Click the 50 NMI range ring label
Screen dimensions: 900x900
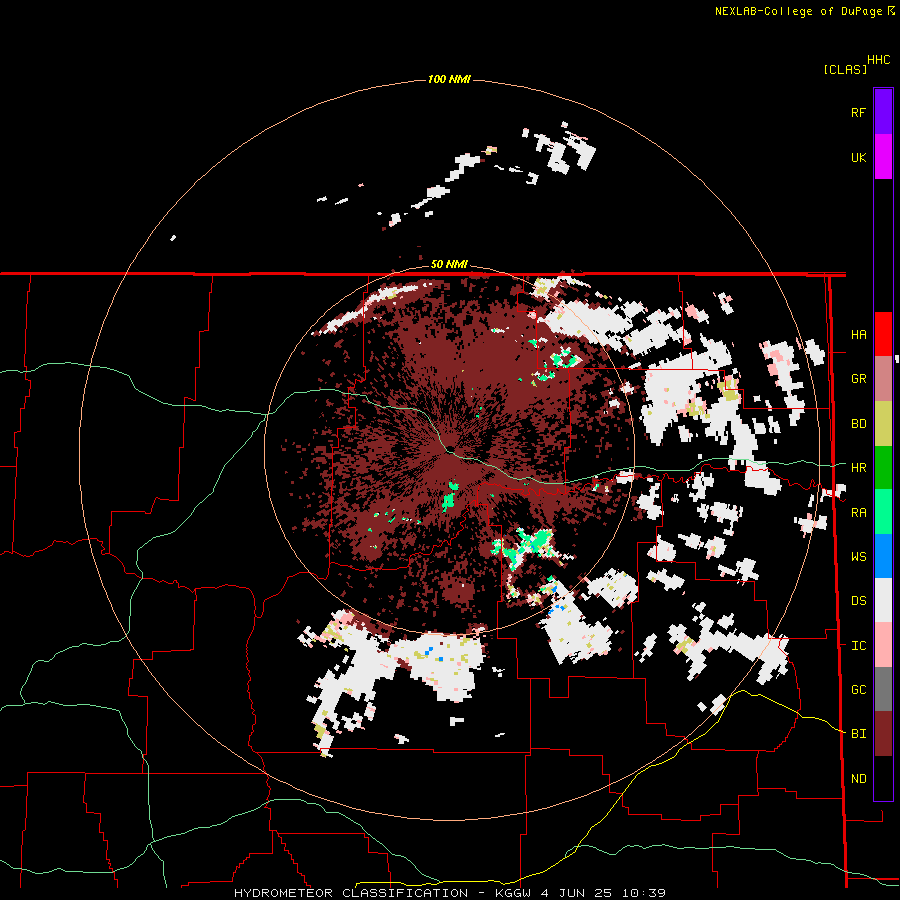pos(449,265)
